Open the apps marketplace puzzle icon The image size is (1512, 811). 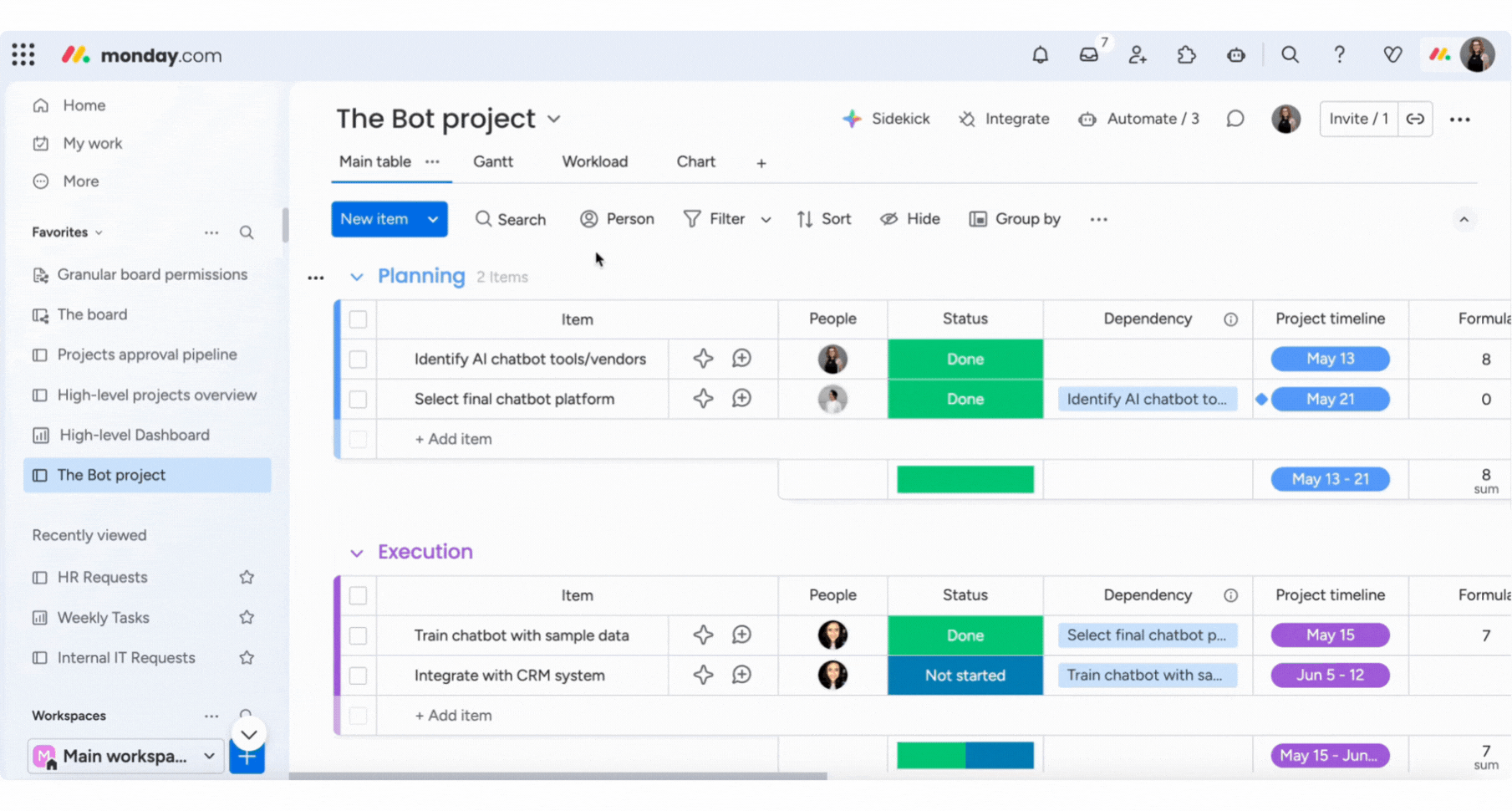pos(1187,55)
